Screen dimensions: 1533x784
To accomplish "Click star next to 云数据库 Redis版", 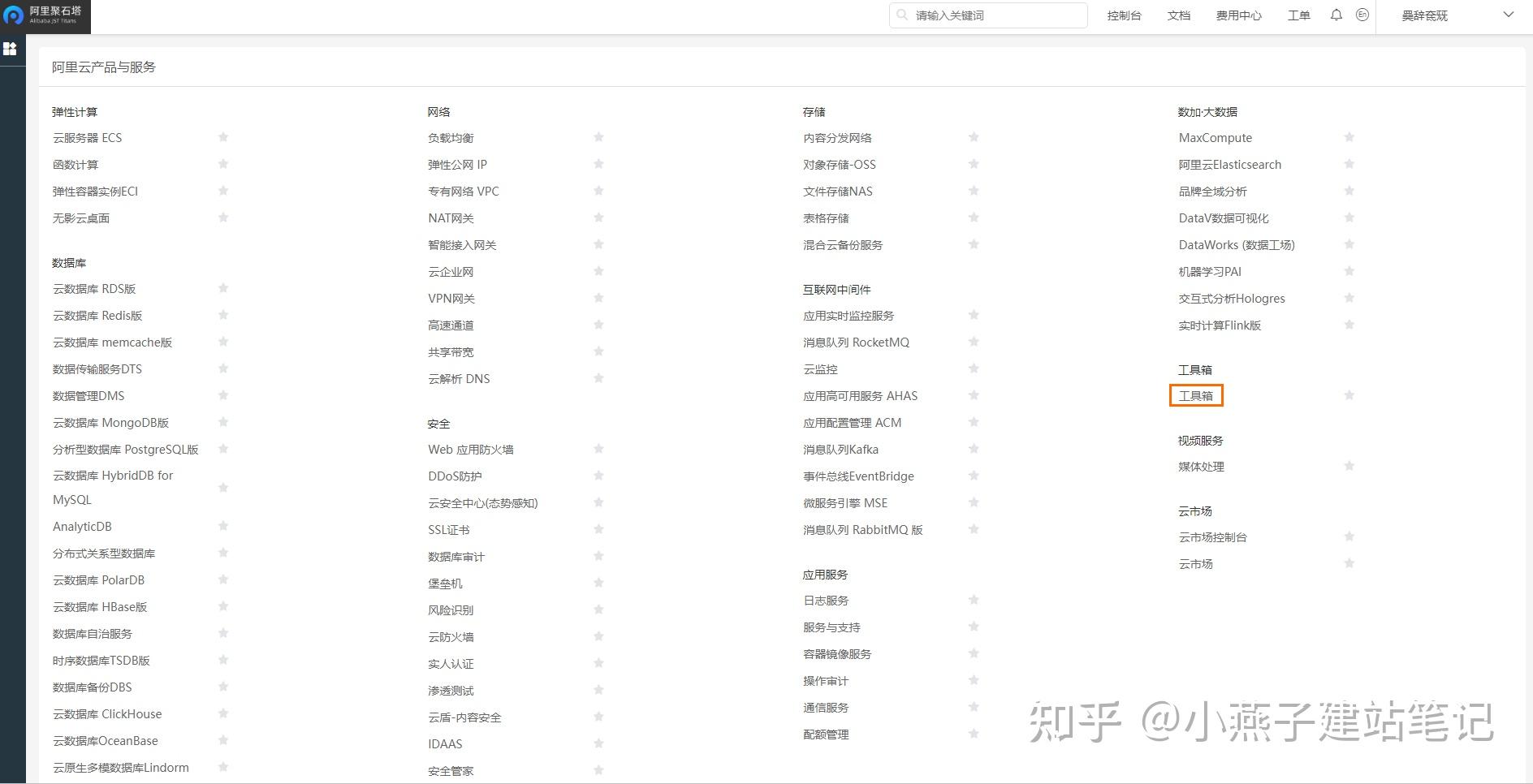I will tap(223, 315).
